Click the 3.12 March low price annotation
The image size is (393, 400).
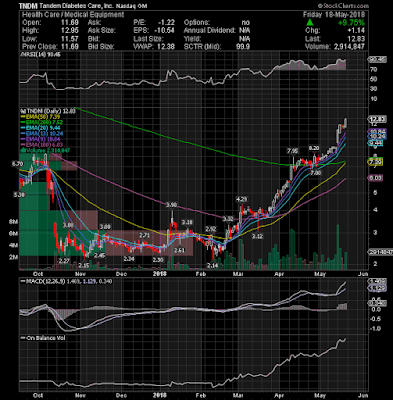point(257,236)
